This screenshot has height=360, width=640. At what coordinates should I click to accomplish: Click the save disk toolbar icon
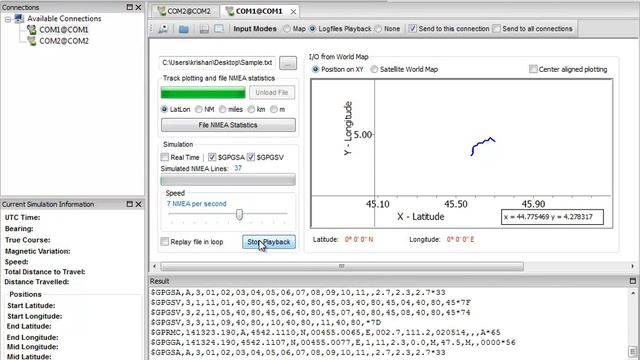tap(204, 29)
